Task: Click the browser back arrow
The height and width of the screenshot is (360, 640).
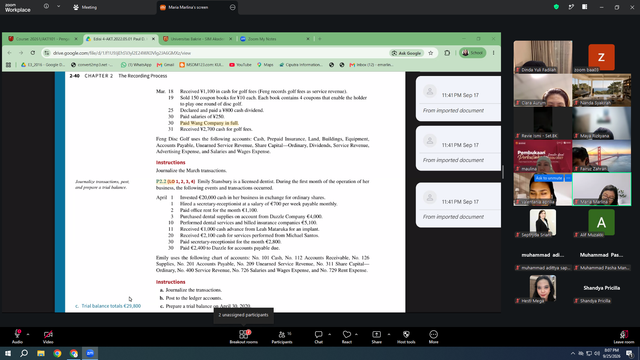Action: [x=9, y=53]
